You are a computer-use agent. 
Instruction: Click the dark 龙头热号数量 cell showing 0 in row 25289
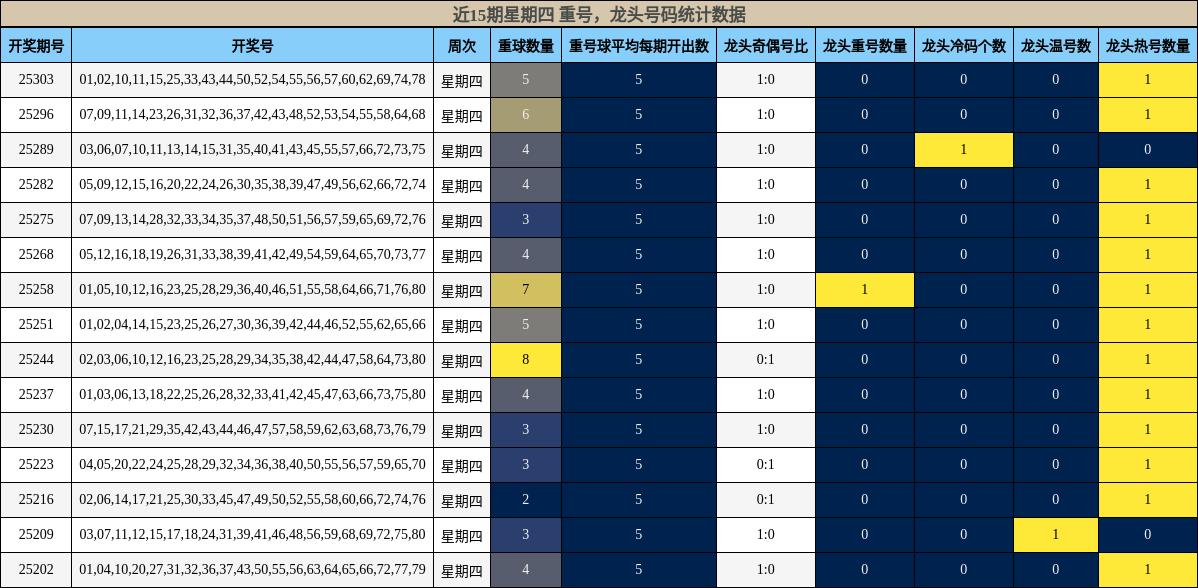pyautogui.click(x=1148, y=149)
